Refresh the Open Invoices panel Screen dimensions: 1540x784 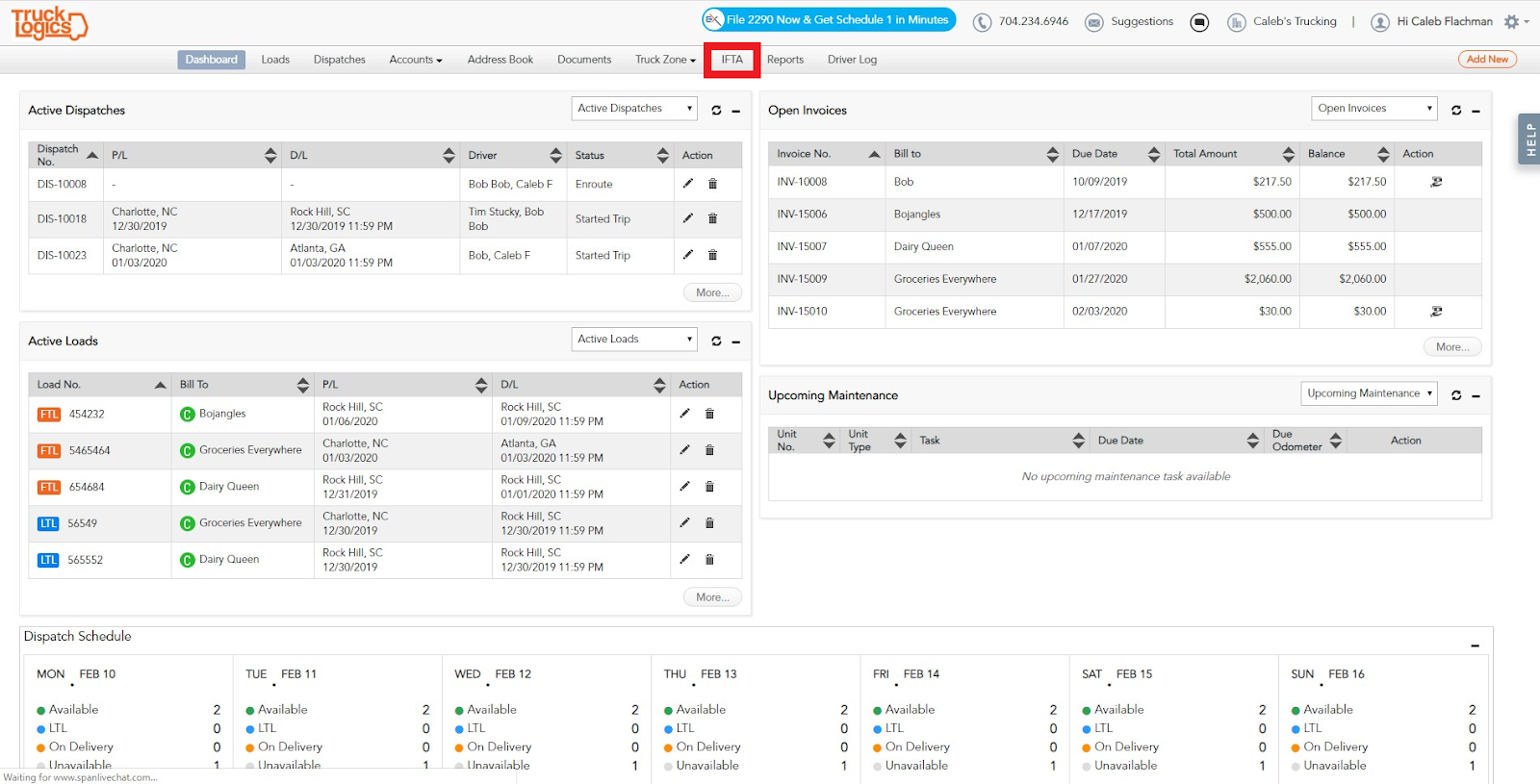pos(1456,110)
